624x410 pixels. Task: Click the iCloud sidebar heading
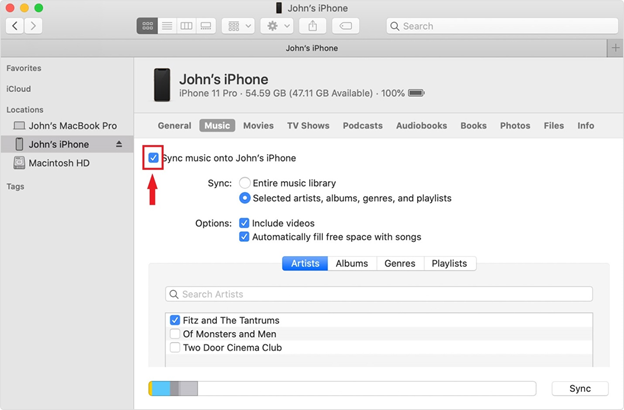tap(19, 89)
